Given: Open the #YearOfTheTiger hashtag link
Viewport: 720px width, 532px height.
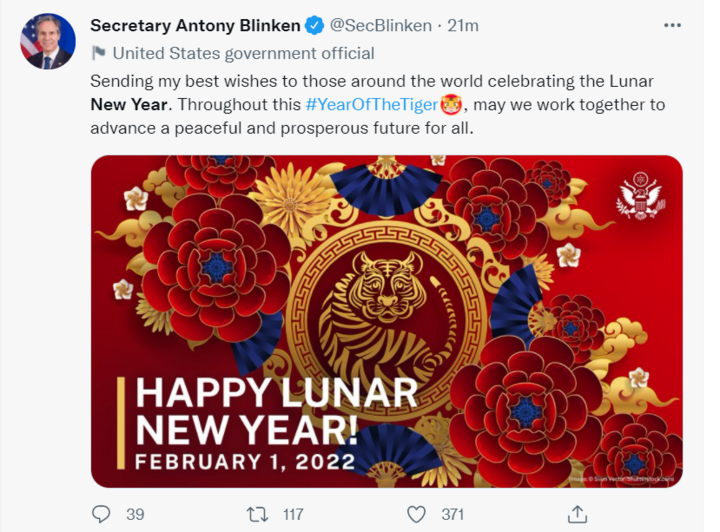Looking at the screenshot, I should [372, 105].
